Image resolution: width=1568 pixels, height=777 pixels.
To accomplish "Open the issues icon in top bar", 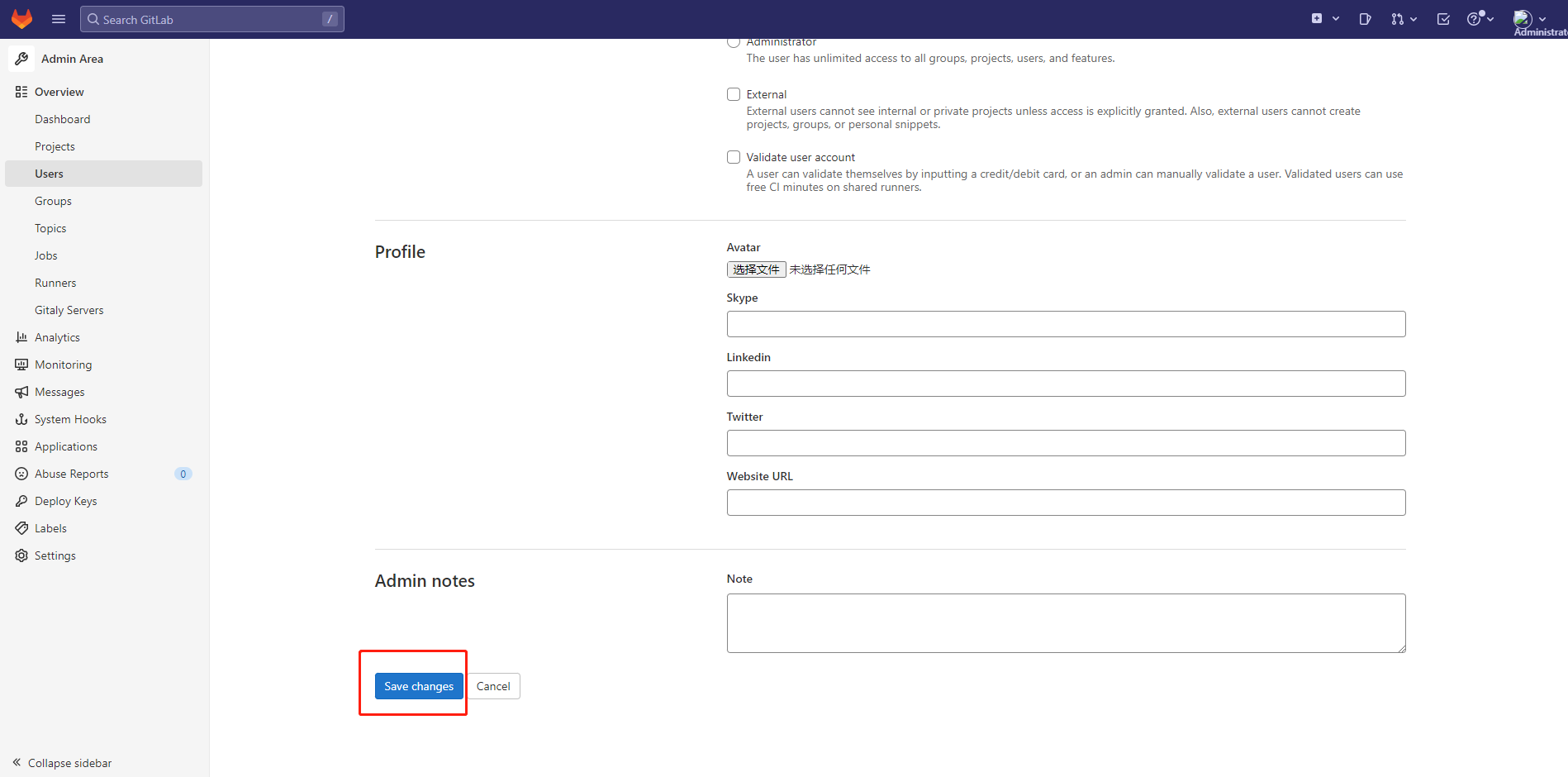I will [1365, 19].
